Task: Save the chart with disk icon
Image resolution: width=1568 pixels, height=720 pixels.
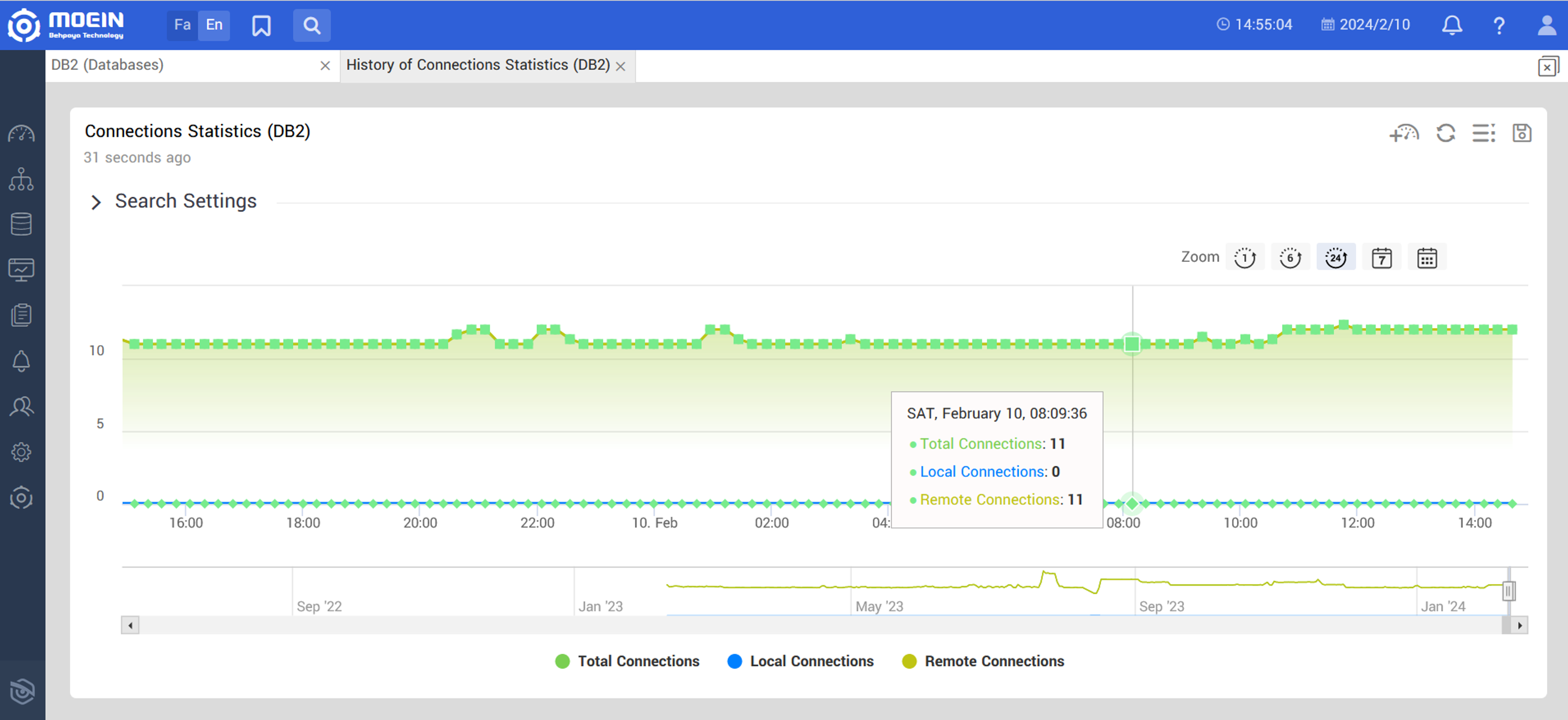Action: tap(1522, 133)
